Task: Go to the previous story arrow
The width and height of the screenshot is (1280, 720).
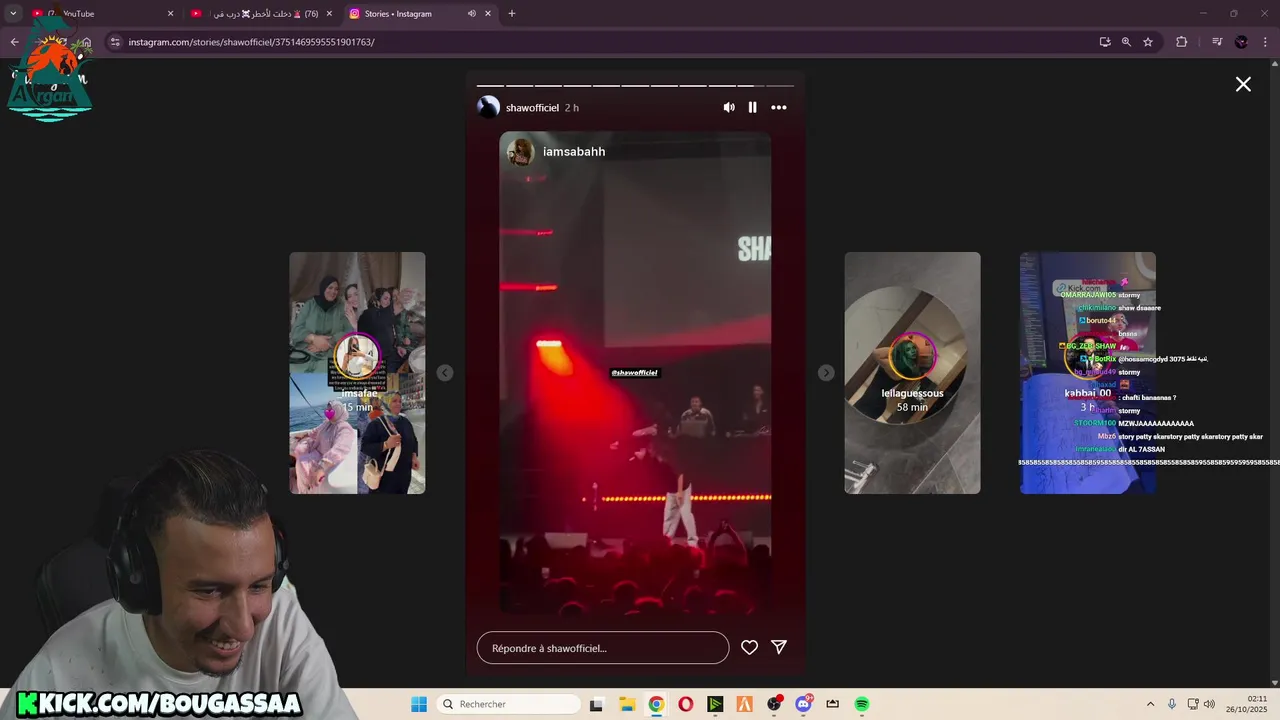Action: coord(445,373)
